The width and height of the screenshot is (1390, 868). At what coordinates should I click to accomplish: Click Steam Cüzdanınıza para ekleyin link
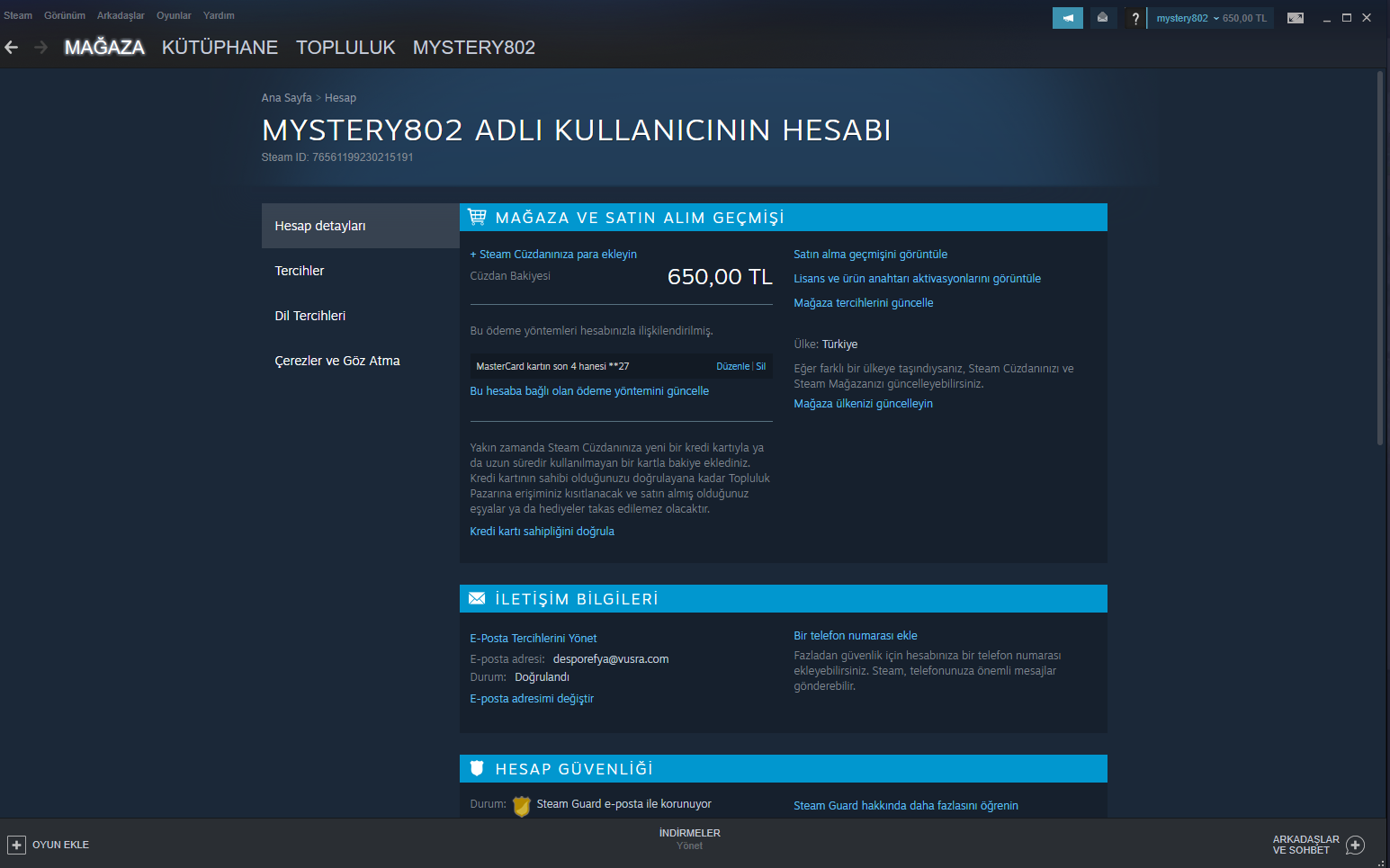[x=553, y=255]
